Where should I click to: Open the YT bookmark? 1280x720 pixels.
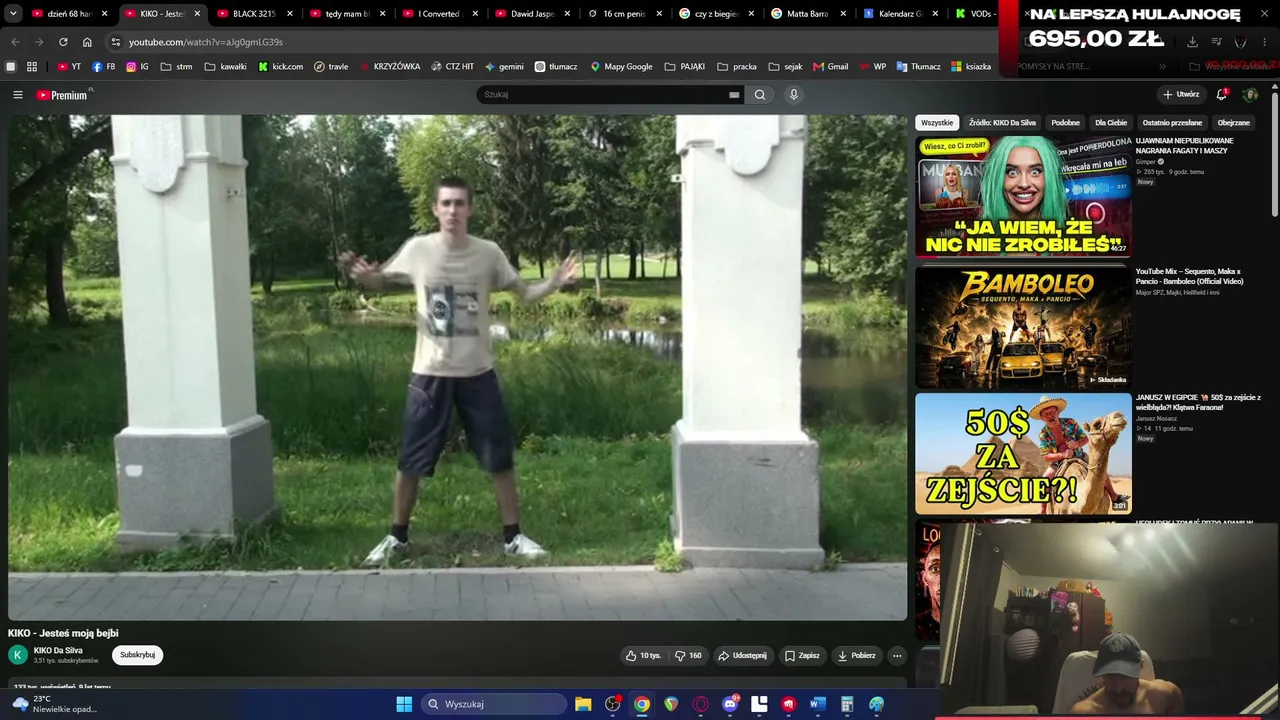click(69, 67)
